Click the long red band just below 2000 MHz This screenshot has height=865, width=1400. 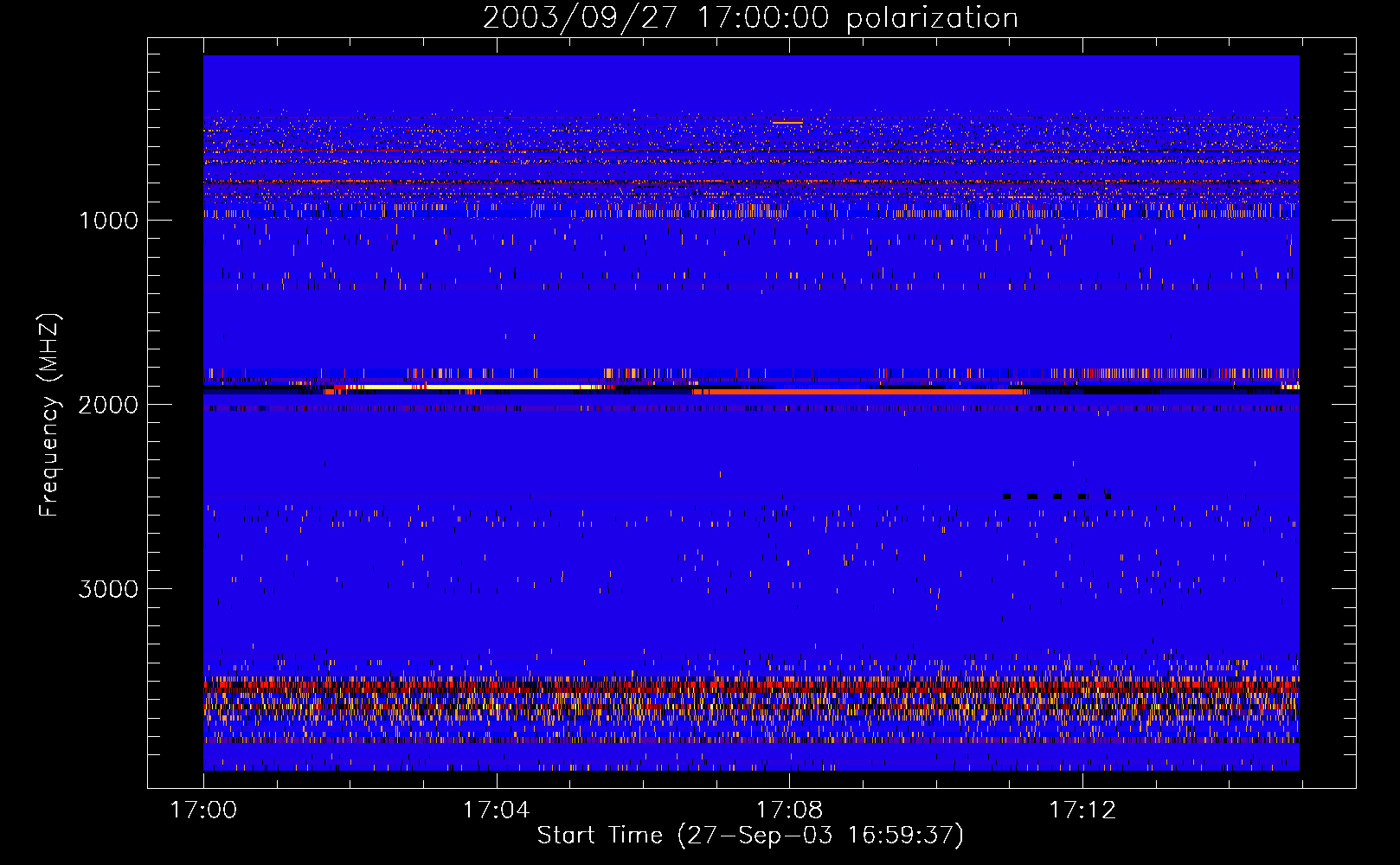tap(861, 392)
